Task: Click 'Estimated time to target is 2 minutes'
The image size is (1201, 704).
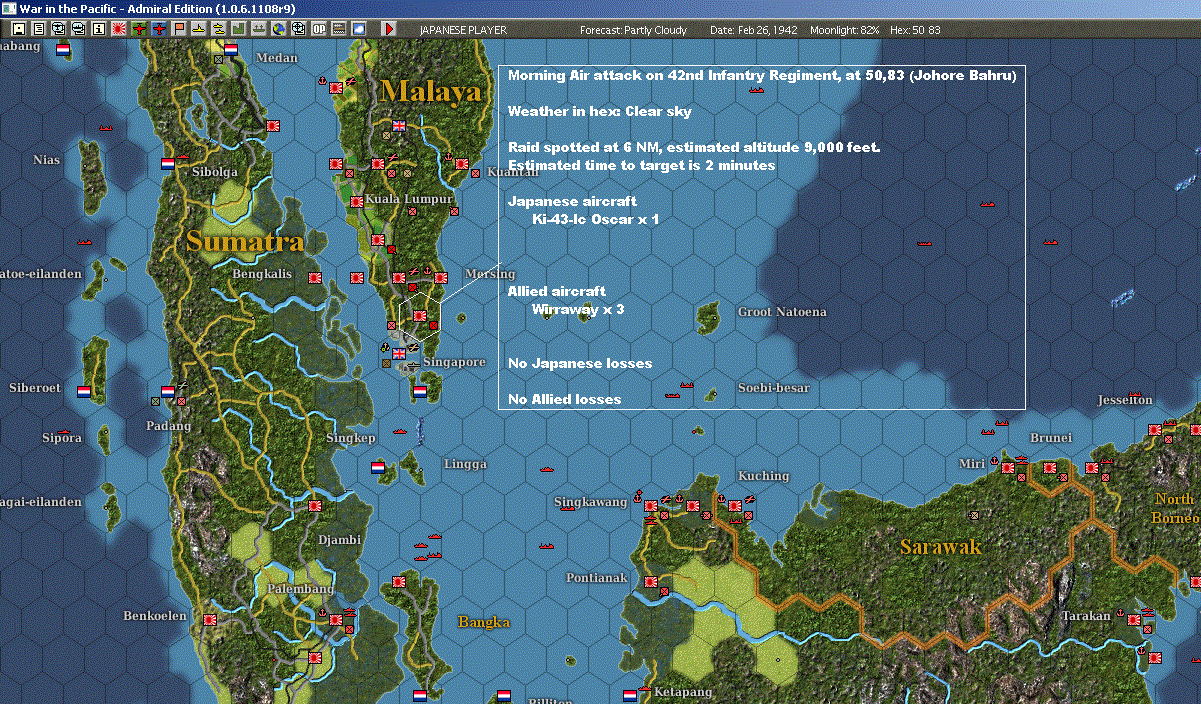Action: [641, 165]
